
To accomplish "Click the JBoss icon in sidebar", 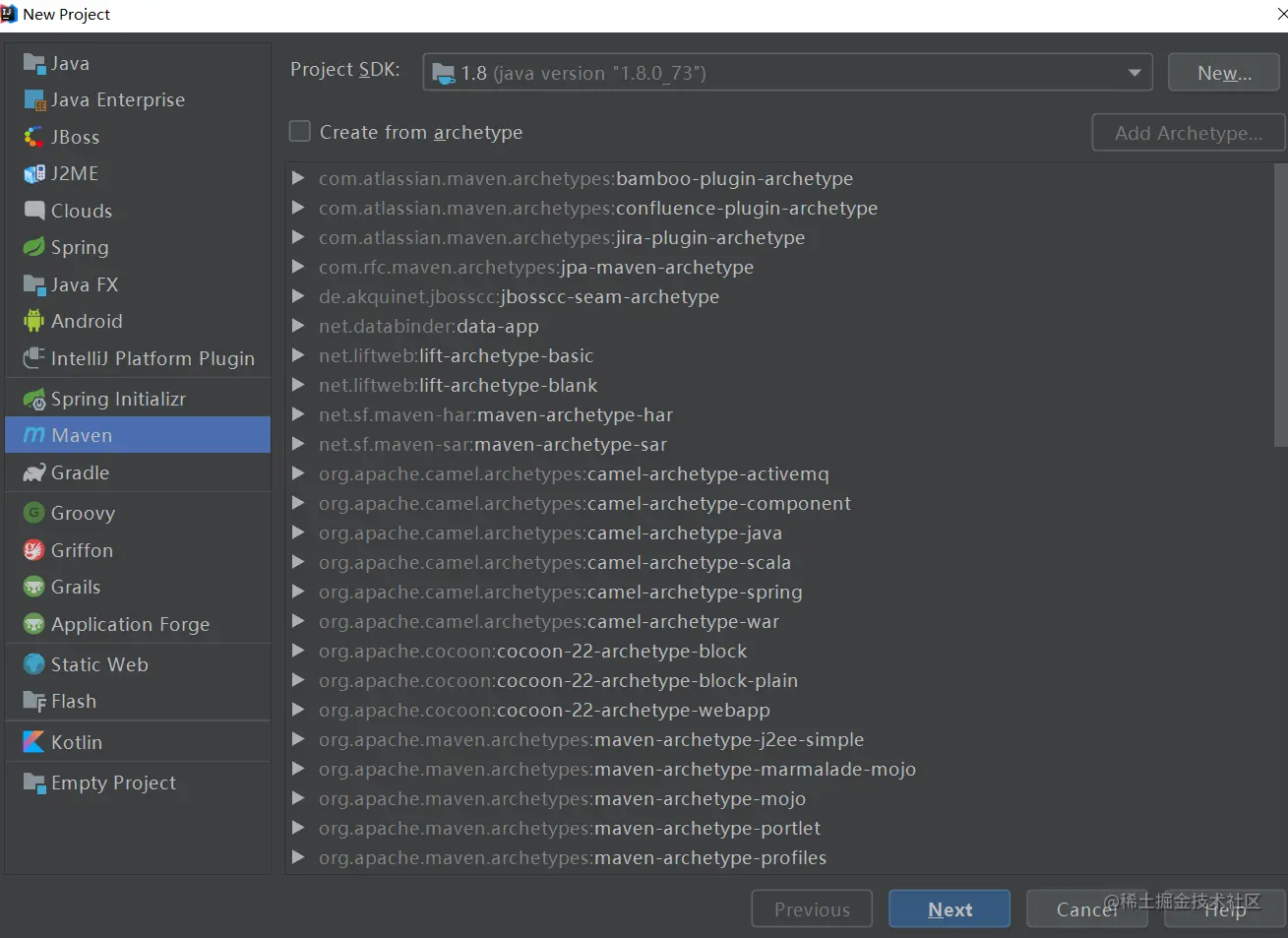I will click(34, 138).
